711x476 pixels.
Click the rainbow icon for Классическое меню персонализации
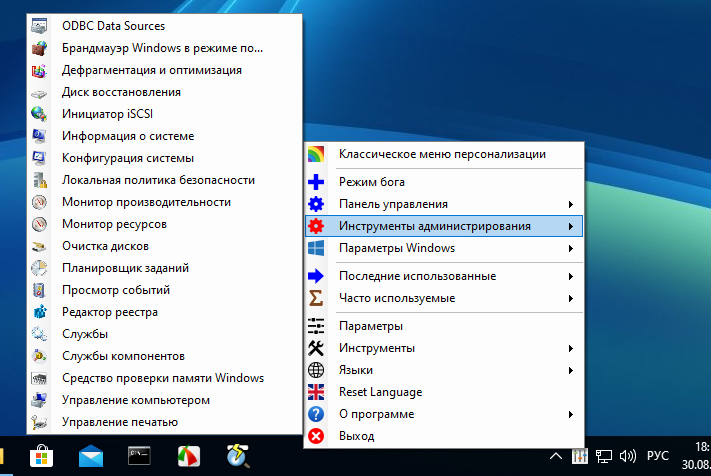coord(316,154)
